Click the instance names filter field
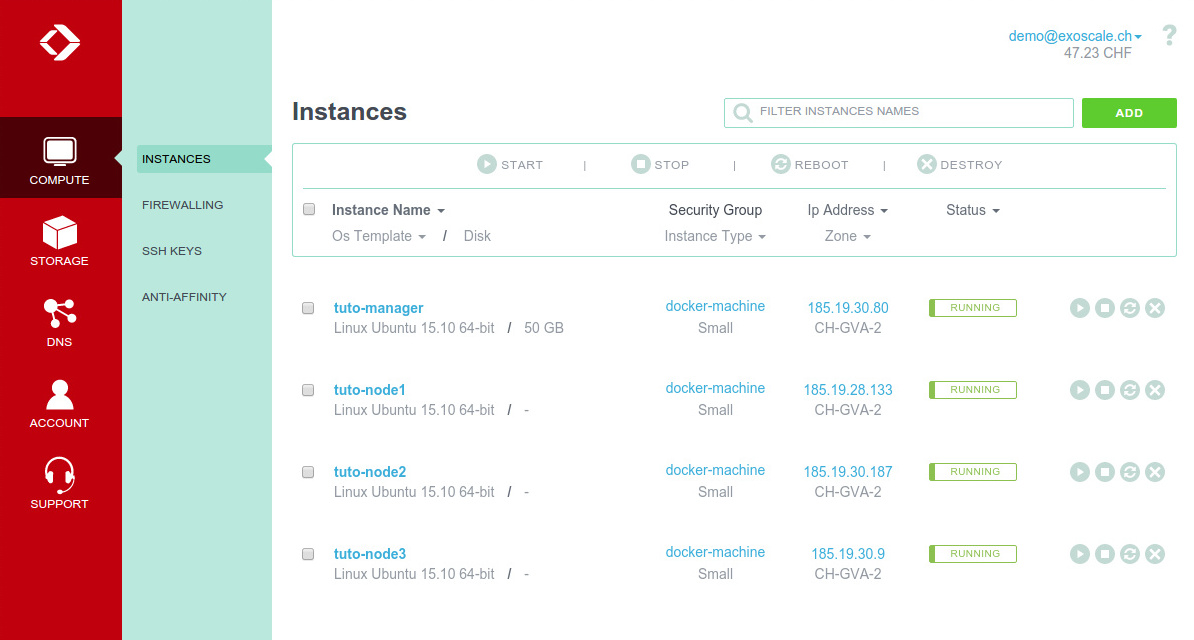The image size is (1194, 640). point(898,112)
